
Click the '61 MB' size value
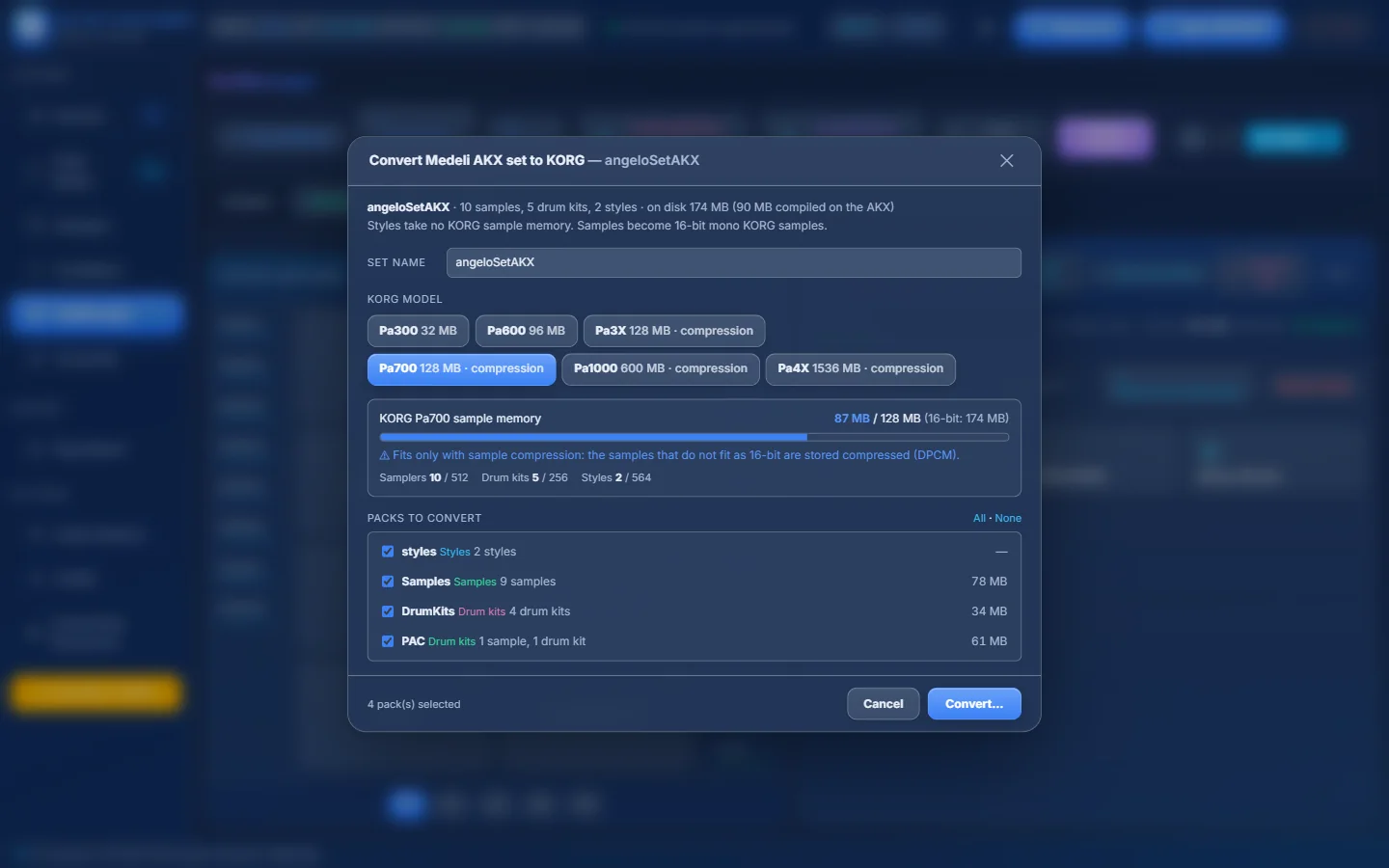click(989, 641)
